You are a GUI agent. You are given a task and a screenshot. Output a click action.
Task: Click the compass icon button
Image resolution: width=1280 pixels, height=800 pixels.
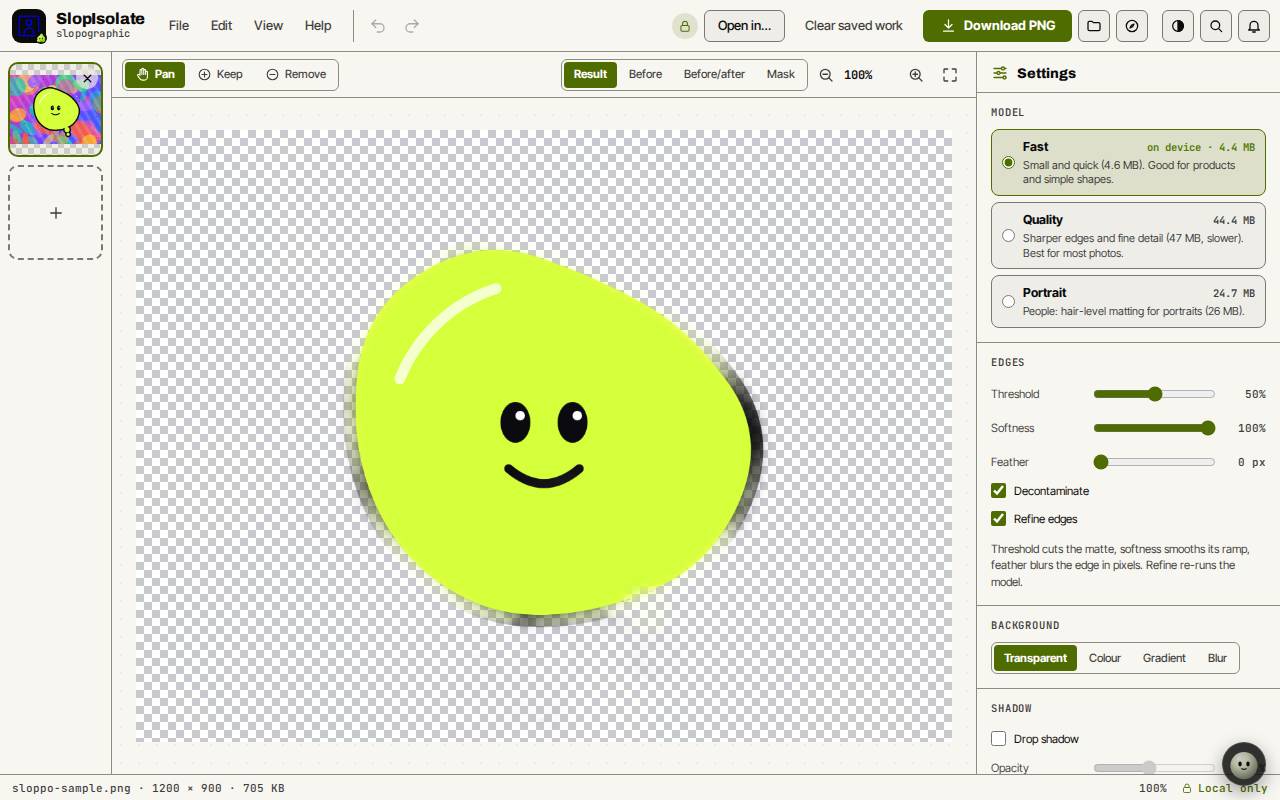pyautogui.click(x=1132, y=26)
